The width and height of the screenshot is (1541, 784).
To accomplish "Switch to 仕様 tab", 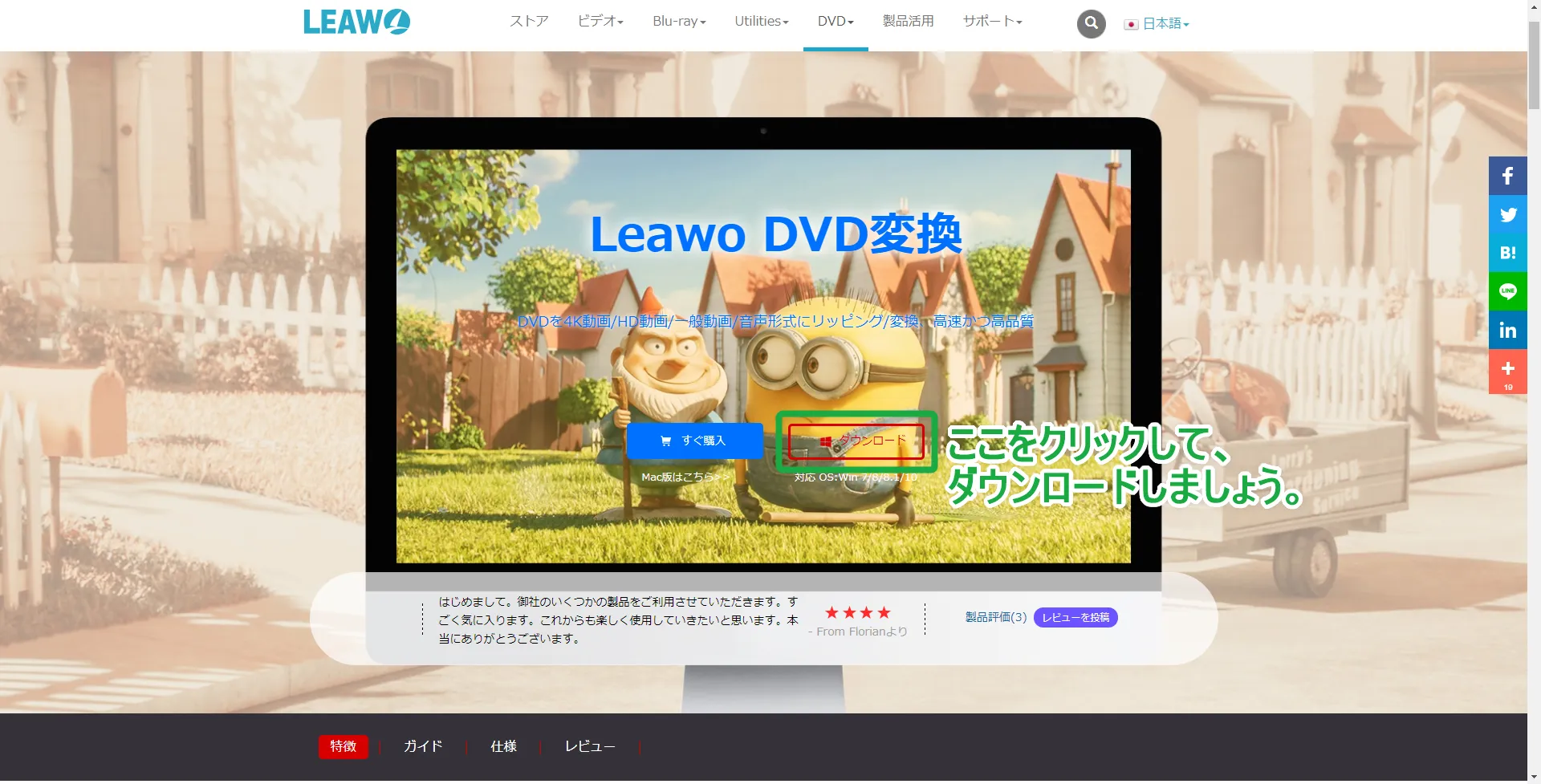I will 503,746.
